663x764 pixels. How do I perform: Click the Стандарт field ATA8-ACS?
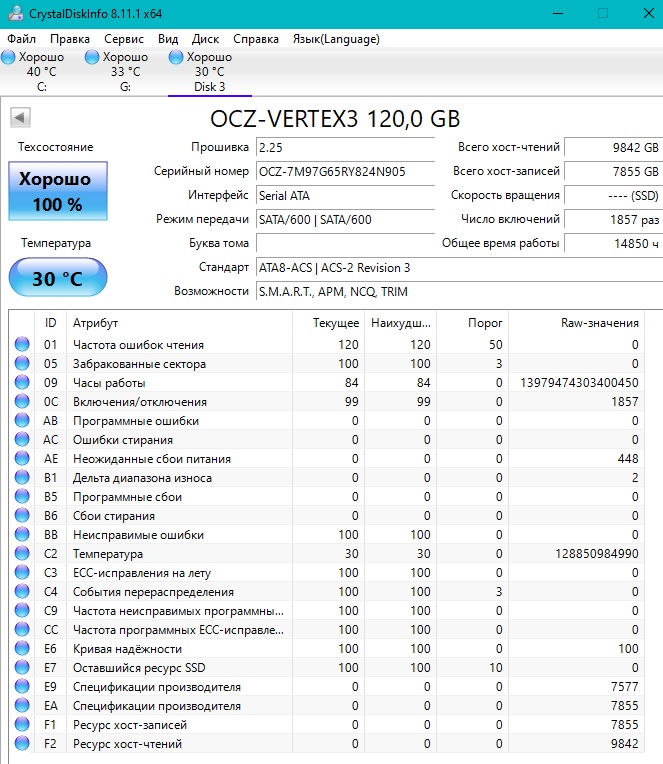[x=459, y=267]
